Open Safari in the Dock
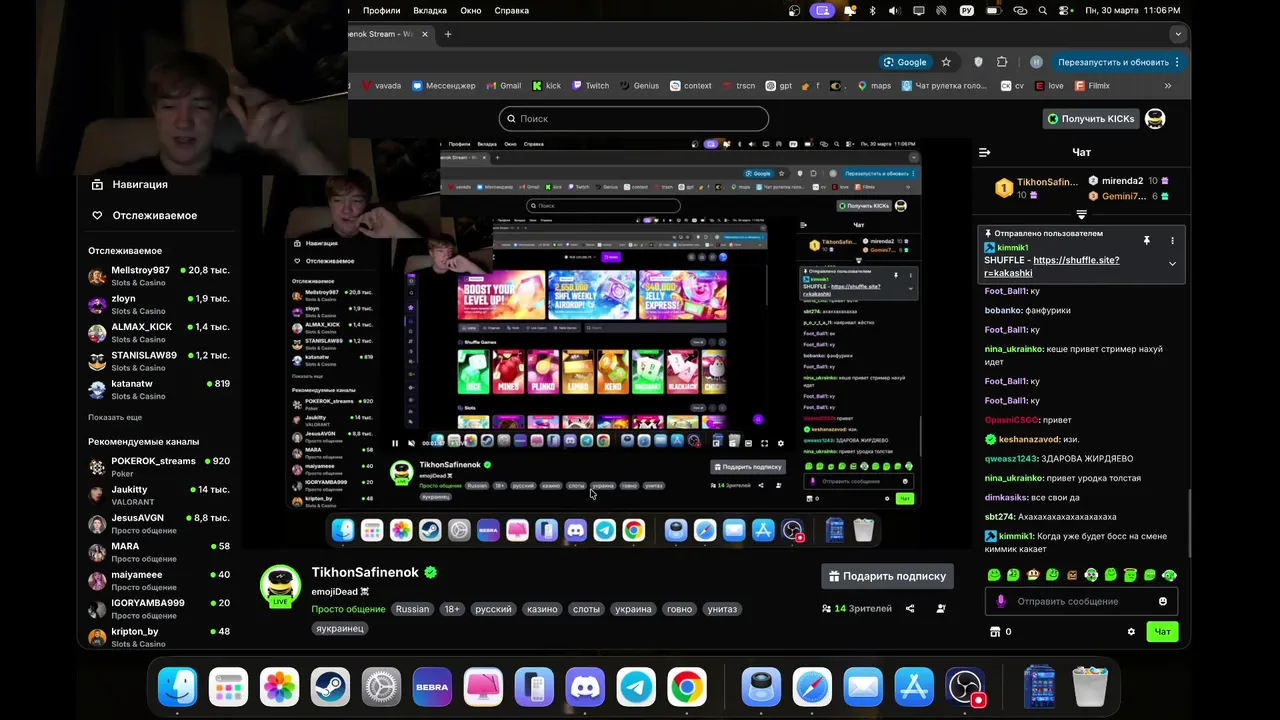The height and width of the screenshot is (720, 1280). 812,687
